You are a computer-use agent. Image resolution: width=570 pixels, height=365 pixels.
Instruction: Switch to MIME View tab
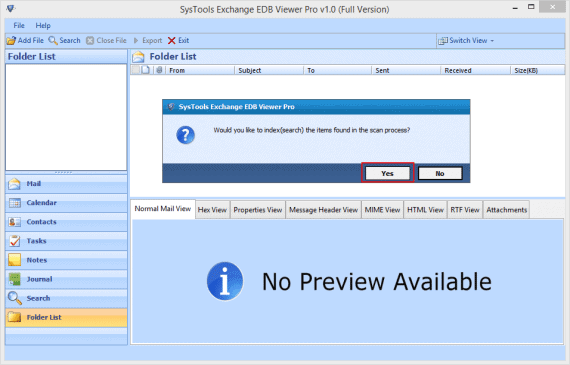[382, 210]
